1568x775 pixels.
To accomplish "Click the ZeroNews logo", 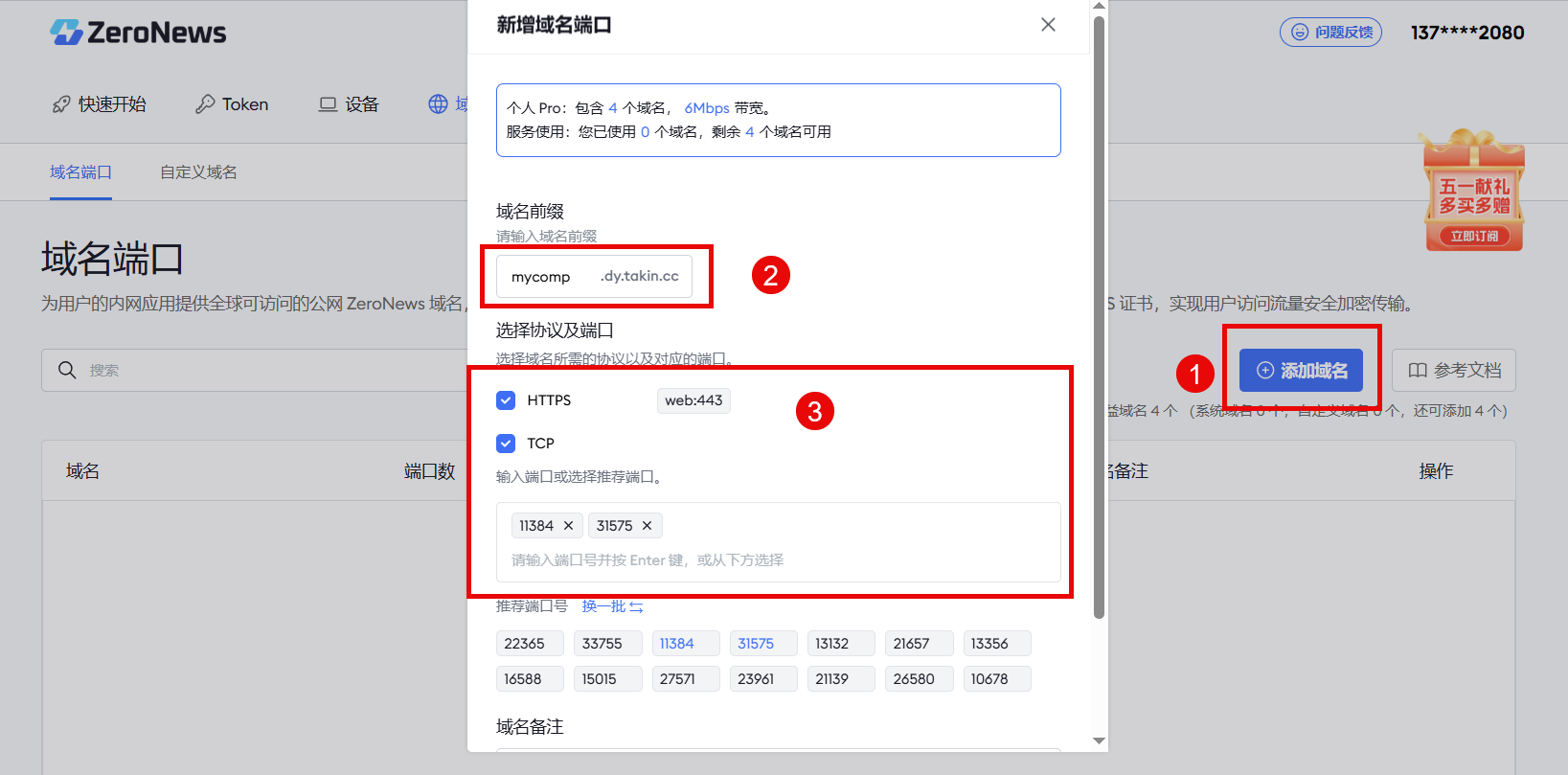I will 138,33.
